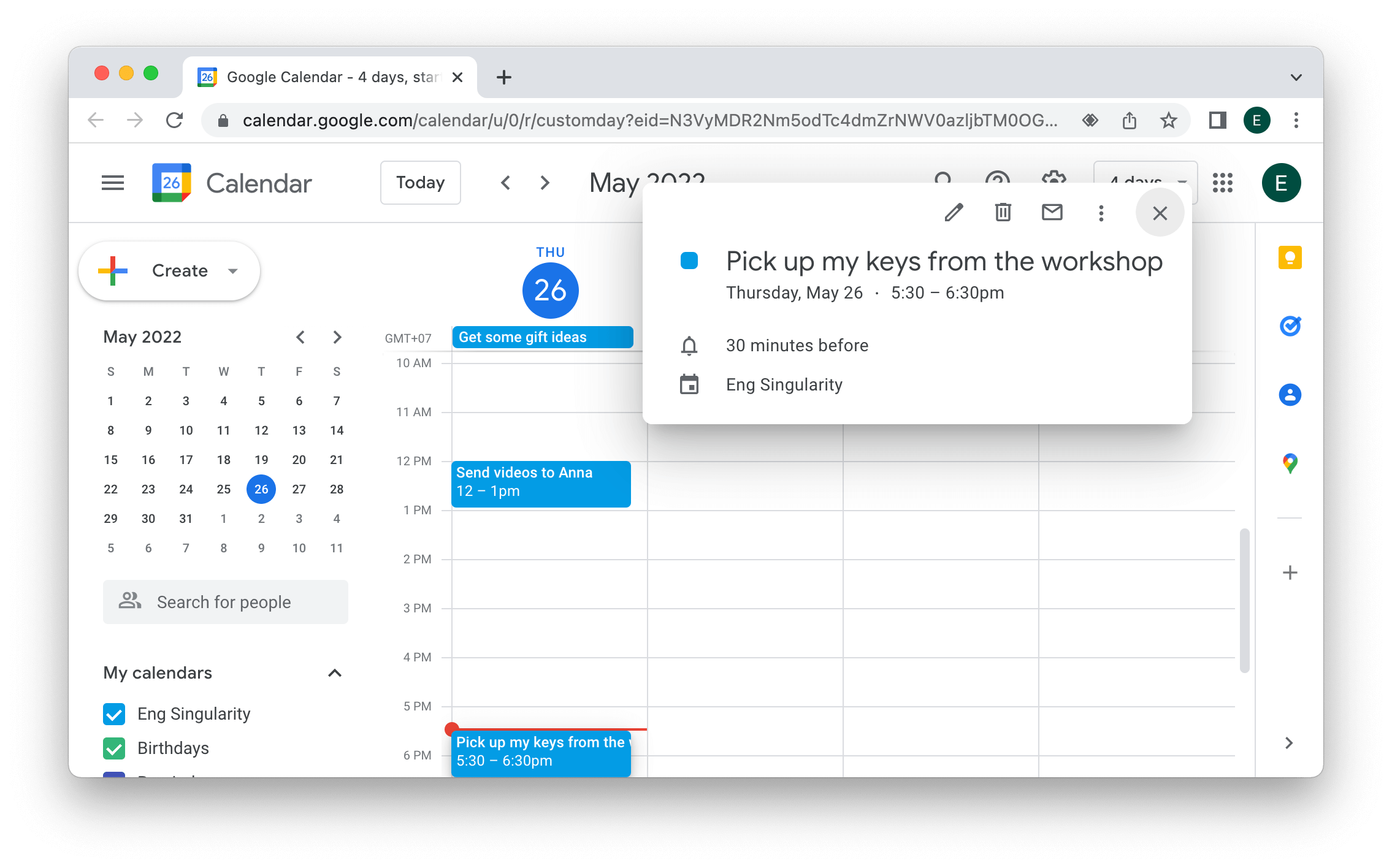Share this page from address bar

point(1129,120)
